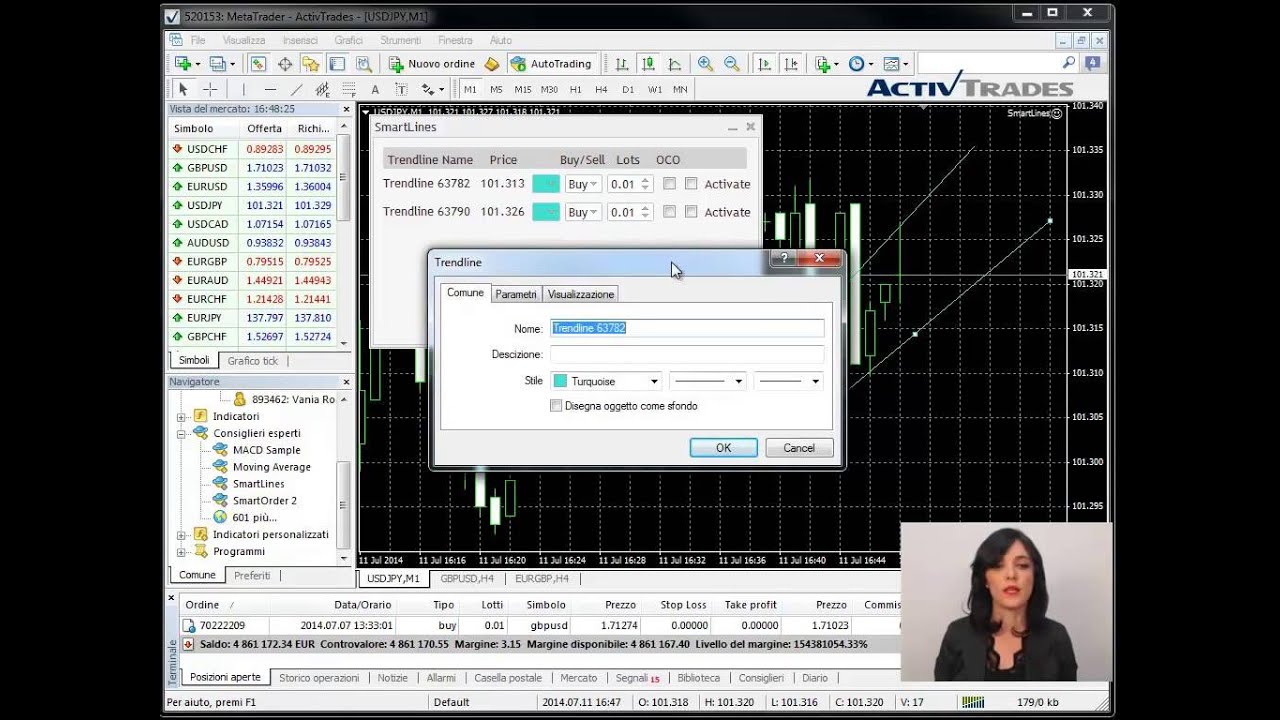Open the Strategy Tester magnifier icon

(x=364, y=64)
